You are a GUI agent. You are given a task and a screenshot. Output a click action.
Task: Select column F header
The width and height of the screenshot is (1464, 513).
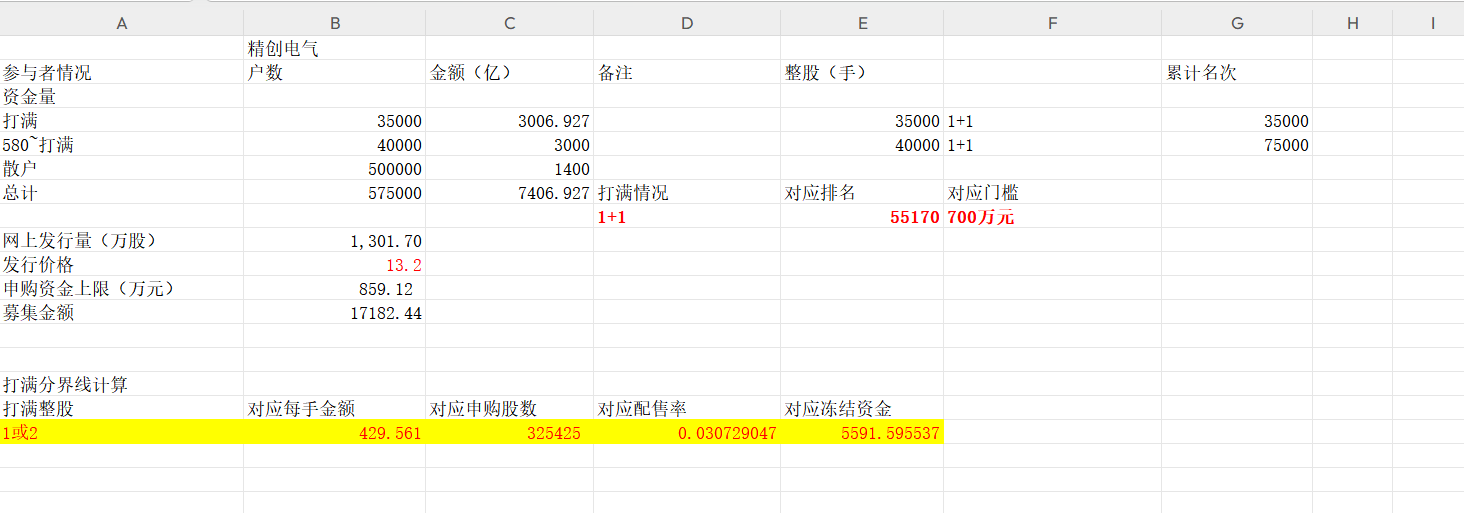(x=1052, y=24)
